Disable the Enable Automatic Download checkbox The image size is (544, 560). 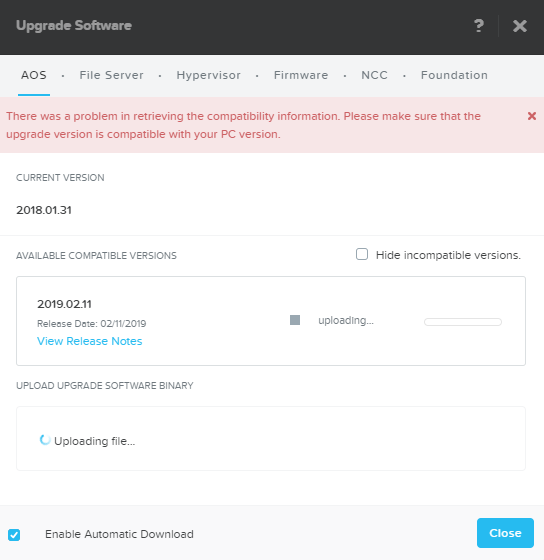coord(14,535)
